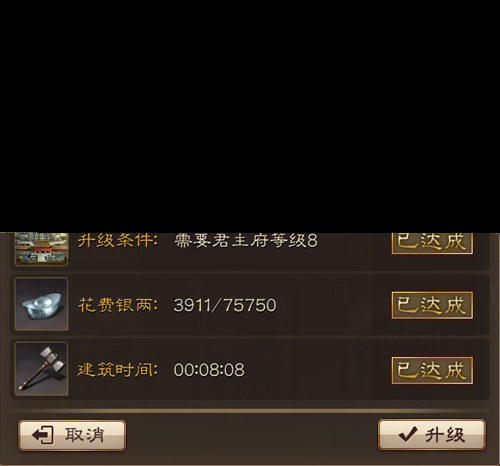Click 已达成 badge for 建筑时间 row
Viewport: 500px width, 466px height.
click(x=432, y=370)
